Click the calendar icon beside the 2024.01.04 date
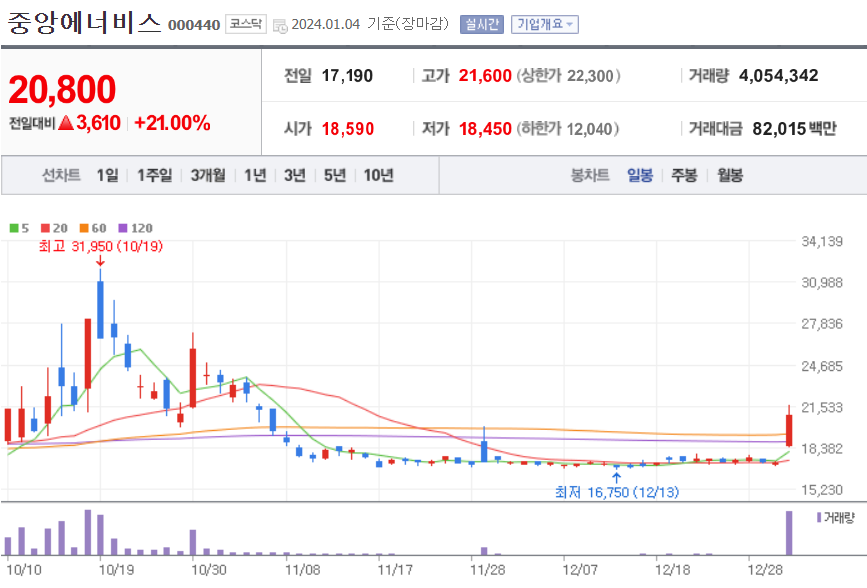Image resolution: width=867 pixels, height=588 pixels. 280,25
